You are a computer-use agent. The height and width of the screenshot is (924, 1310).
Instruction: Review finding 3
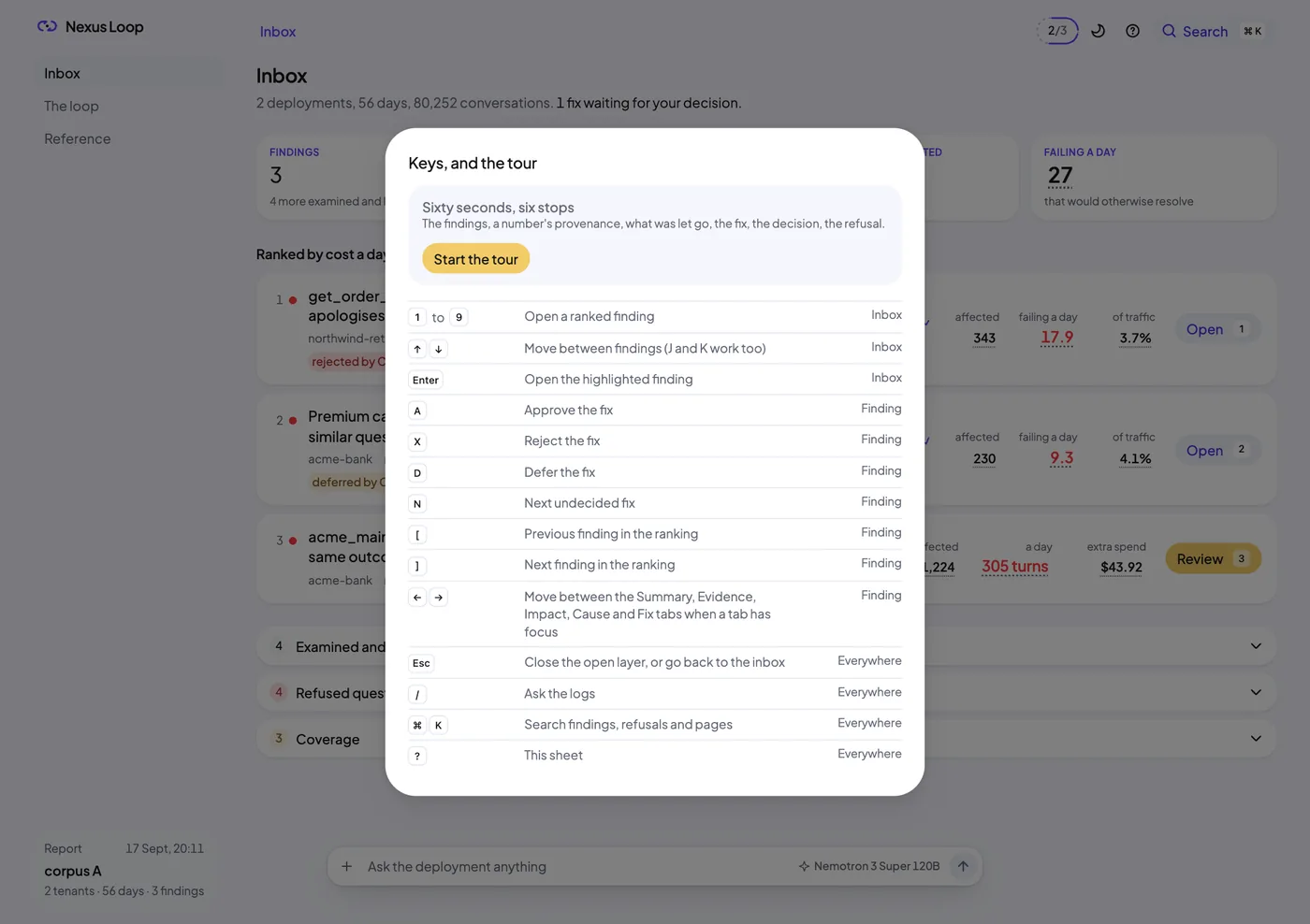point(1213,558)
